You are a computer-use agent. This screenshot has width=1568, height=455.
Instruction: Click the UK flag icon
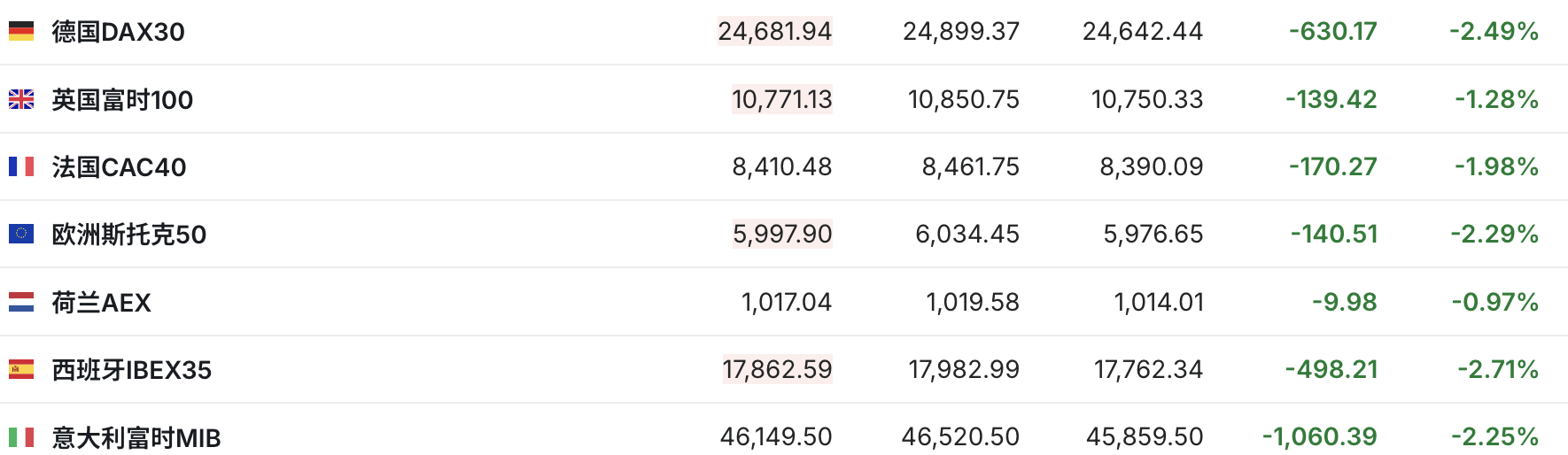click(21, 99)
